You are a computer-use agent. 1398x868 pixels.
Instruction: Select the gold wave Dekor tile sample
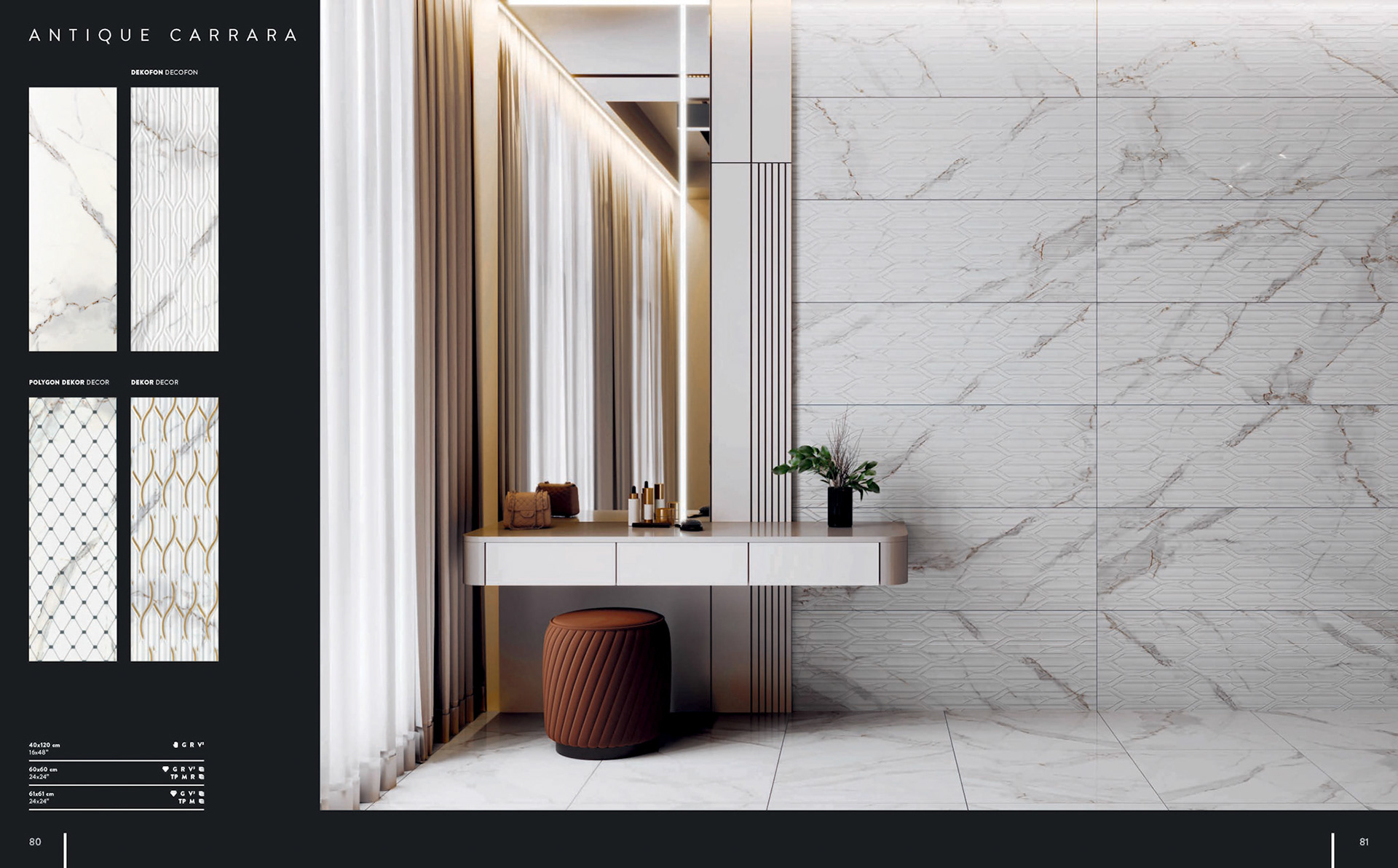[x=174, y=529]
